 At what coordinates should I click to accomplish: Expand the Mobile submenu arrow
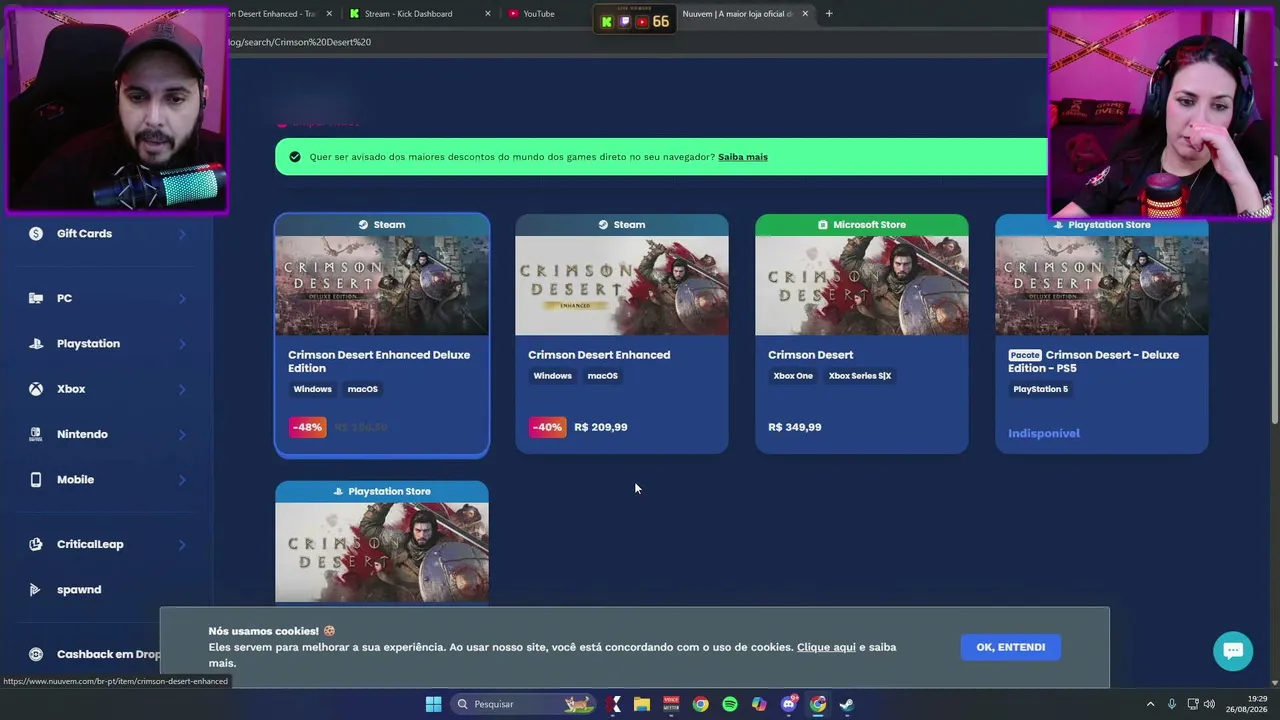click(182, 480)
